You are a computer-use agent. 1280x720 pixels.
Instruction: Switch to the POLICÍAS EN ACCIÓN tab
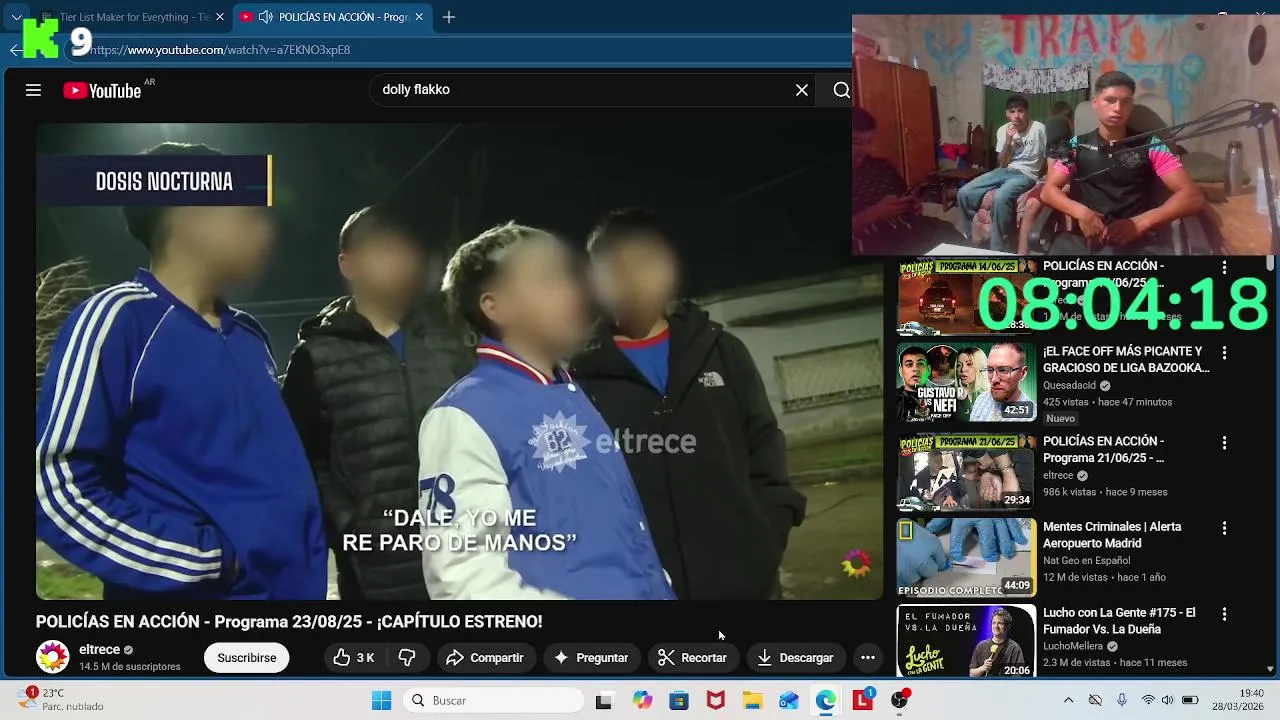coord(333,17)
